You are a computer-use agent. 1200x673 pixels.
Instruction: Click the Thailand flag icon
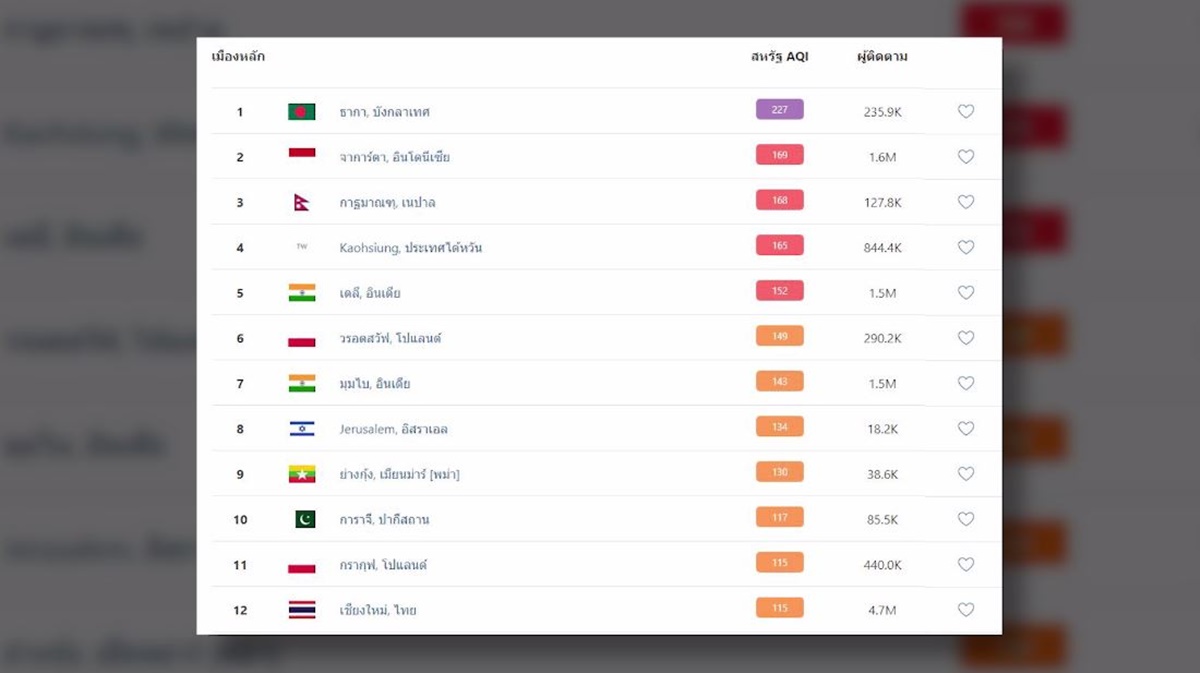301,610
